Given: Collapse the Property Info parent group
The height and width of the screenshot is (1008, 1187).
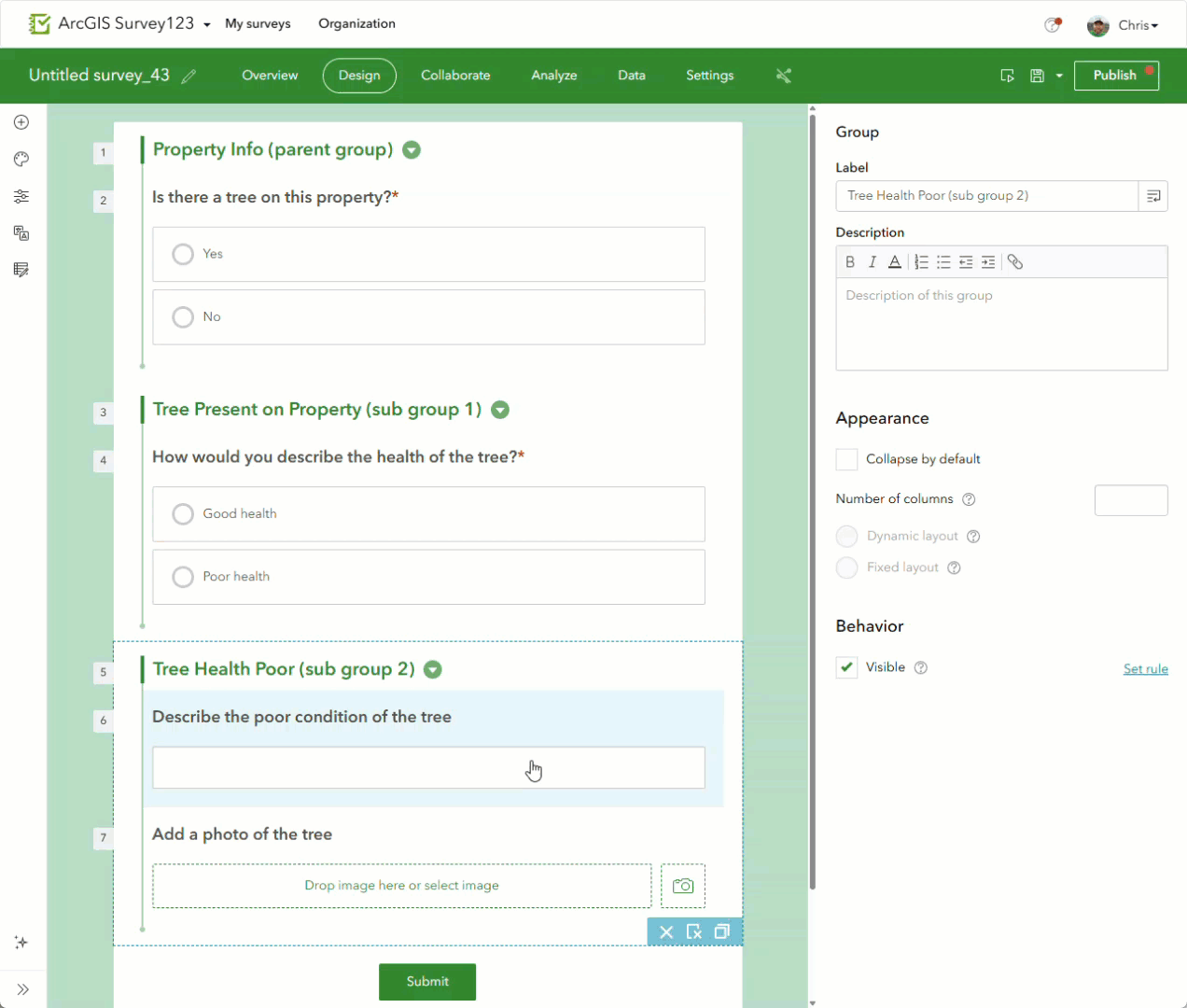Looking at the screenshot, I should tap(411, 149).
